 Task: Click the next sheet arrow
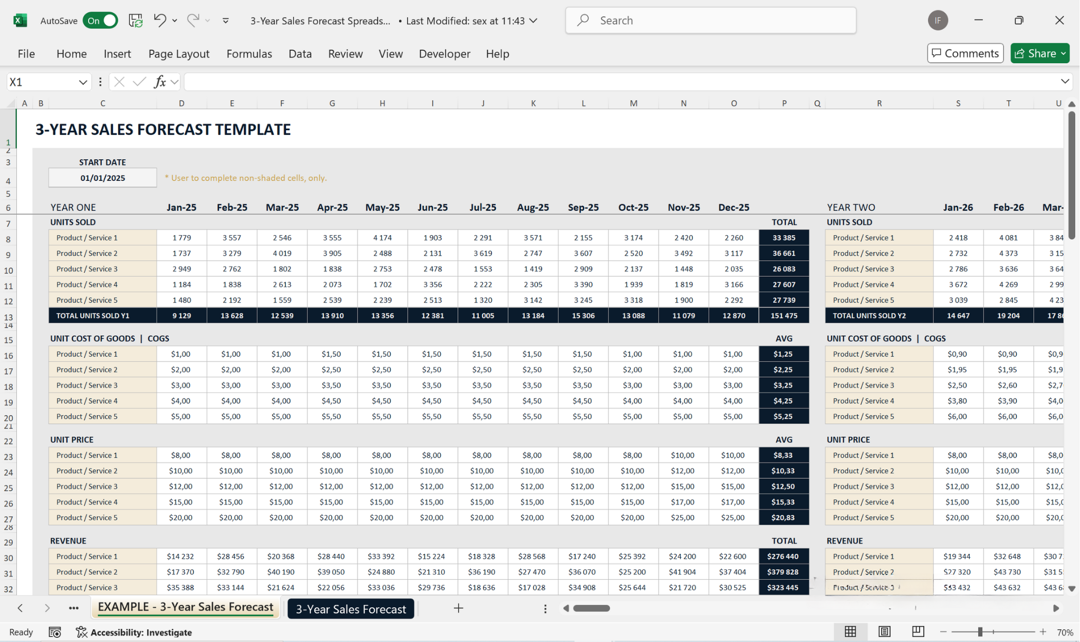(x=47, y=608)
